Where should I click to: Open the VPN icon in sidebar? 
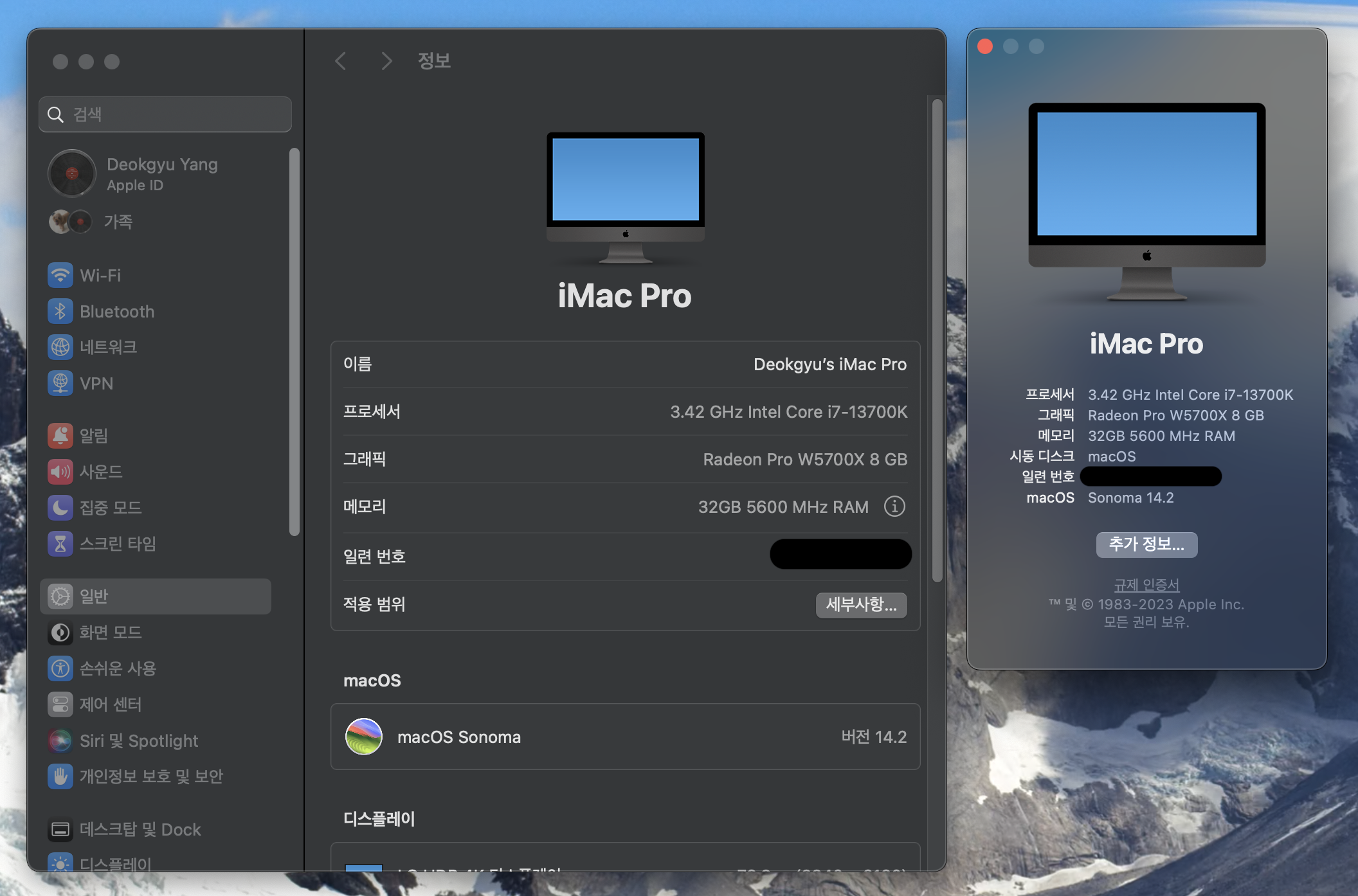(x=60, y=383)
